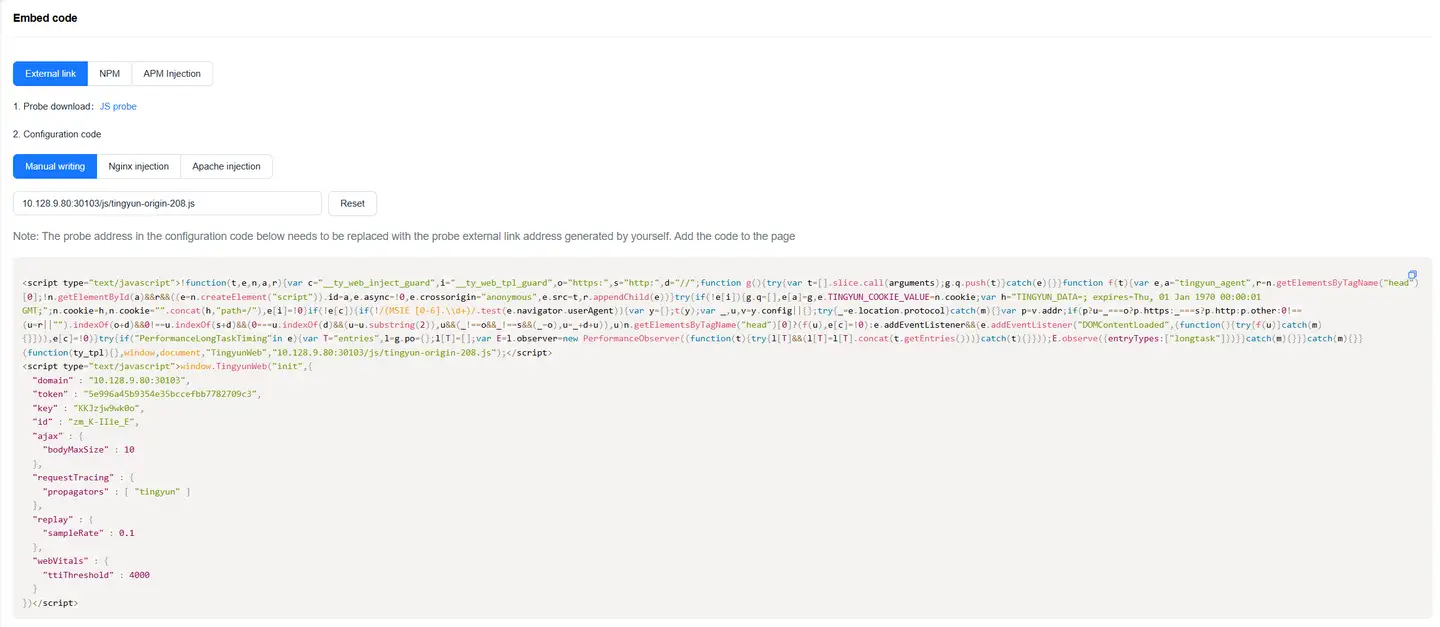The width and height of the screenshot is (1440, 627).
Task: Select the APM Injection tab
Action: [x=171, y=74]
